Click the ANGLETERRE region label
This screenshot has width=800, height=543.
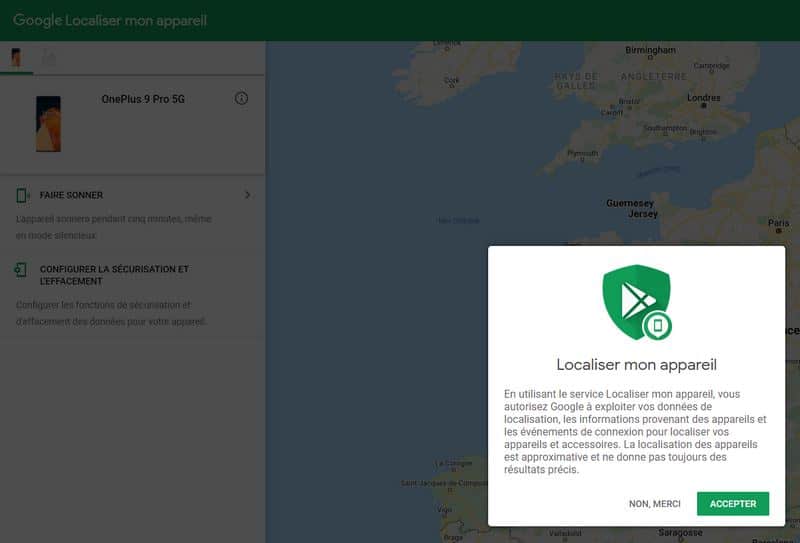654,76
